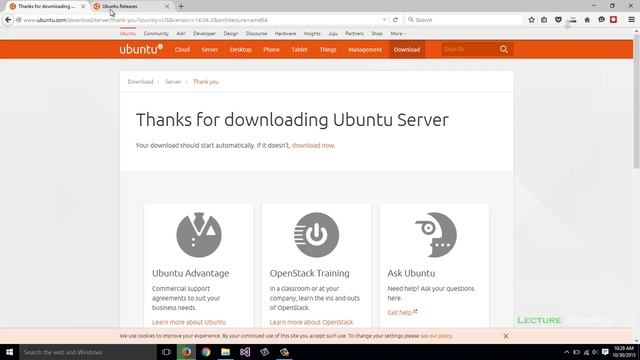Click the page vertical scrollbar thumb
Screen dimensions: 640x360
(636, 102)
